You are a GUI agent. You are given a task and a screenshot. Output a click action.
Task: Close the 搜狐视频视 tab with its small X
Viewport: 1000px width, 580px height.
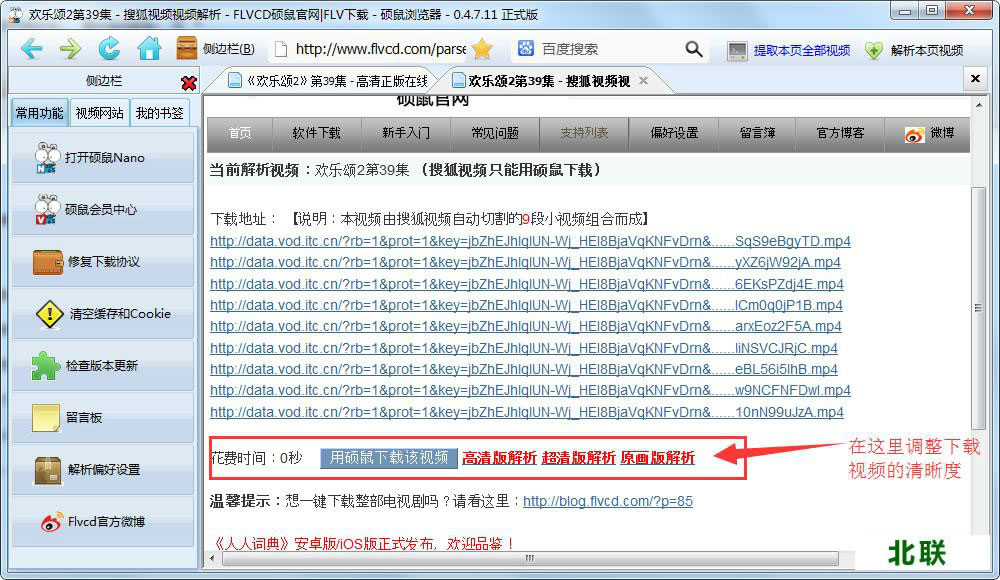[x=643, y=80]
